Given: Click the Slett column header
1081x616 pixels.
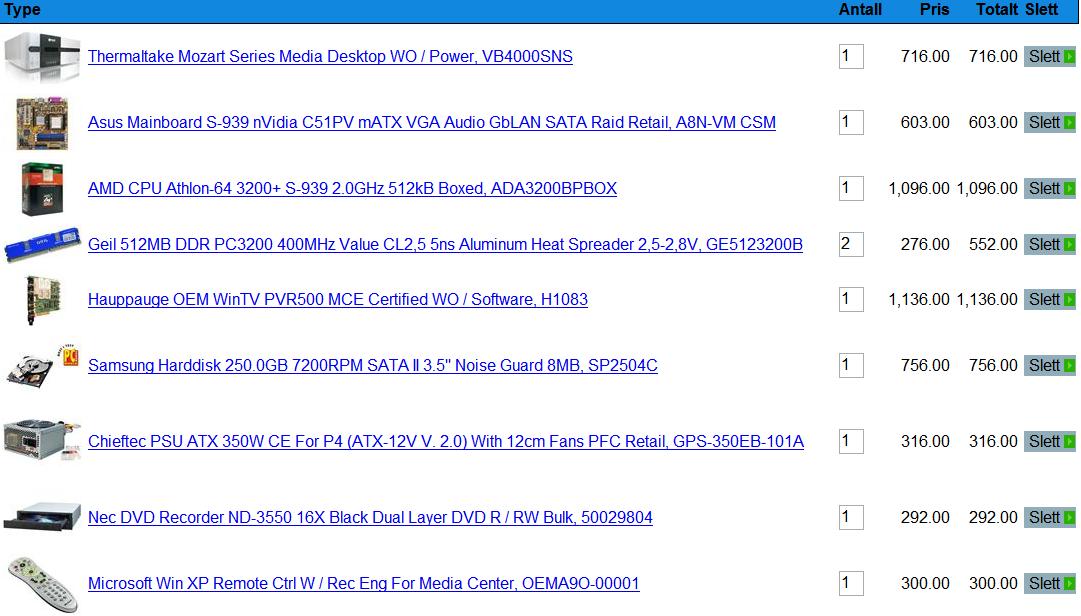Looking at the screenshot, I should pos(1041,10).
